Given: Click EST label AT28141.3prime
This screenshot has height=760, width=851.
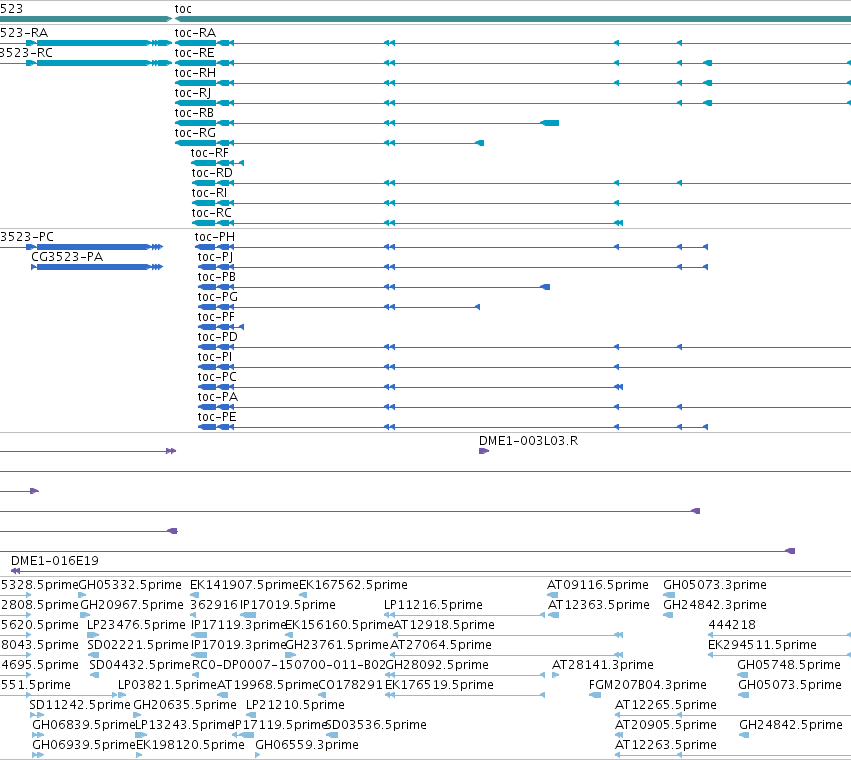Looking at the screenshot, I should pyautogui.click(x=602, y=665).
